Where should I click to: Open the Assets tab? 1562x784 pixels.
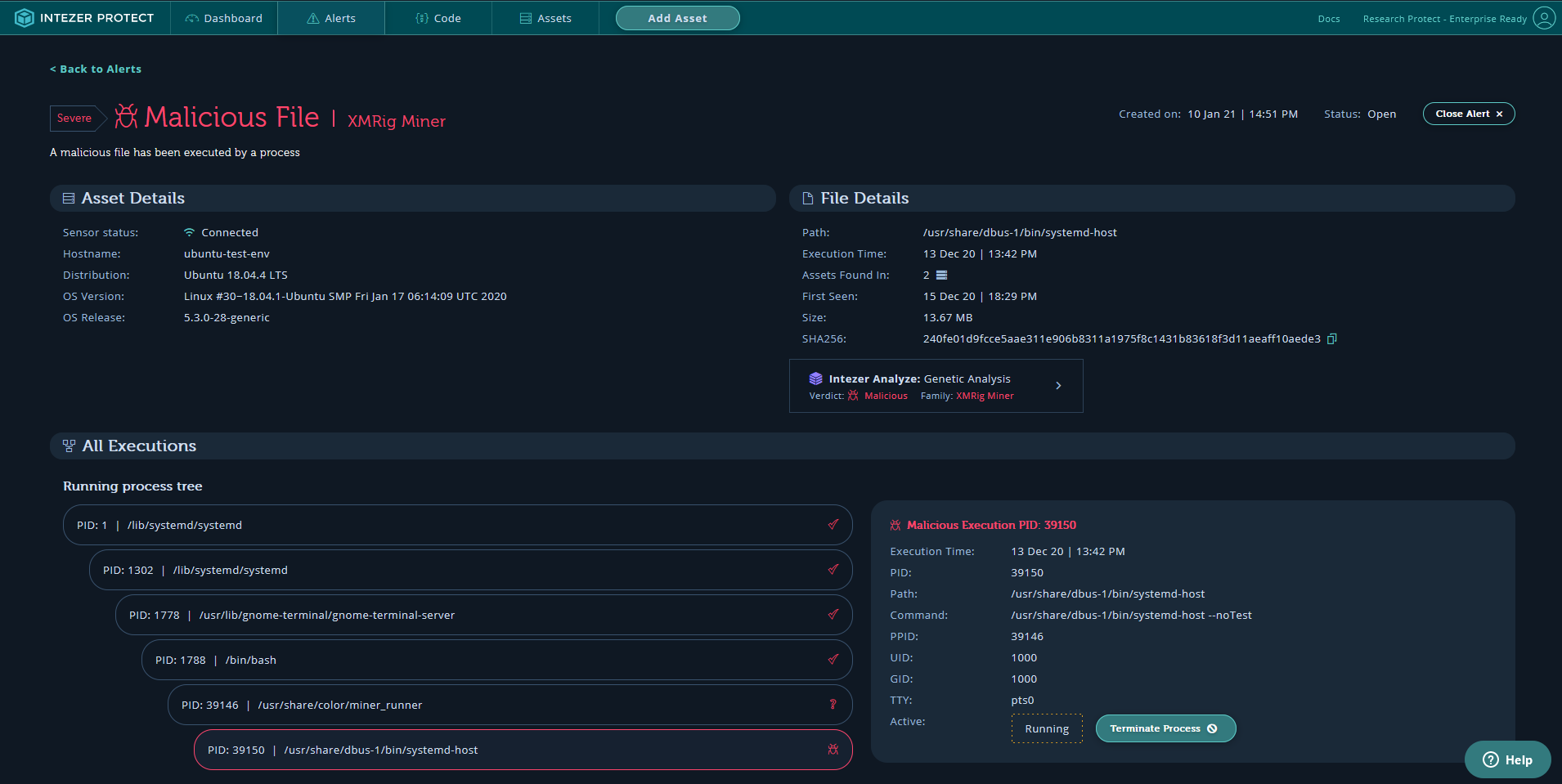tap(545, 17)
